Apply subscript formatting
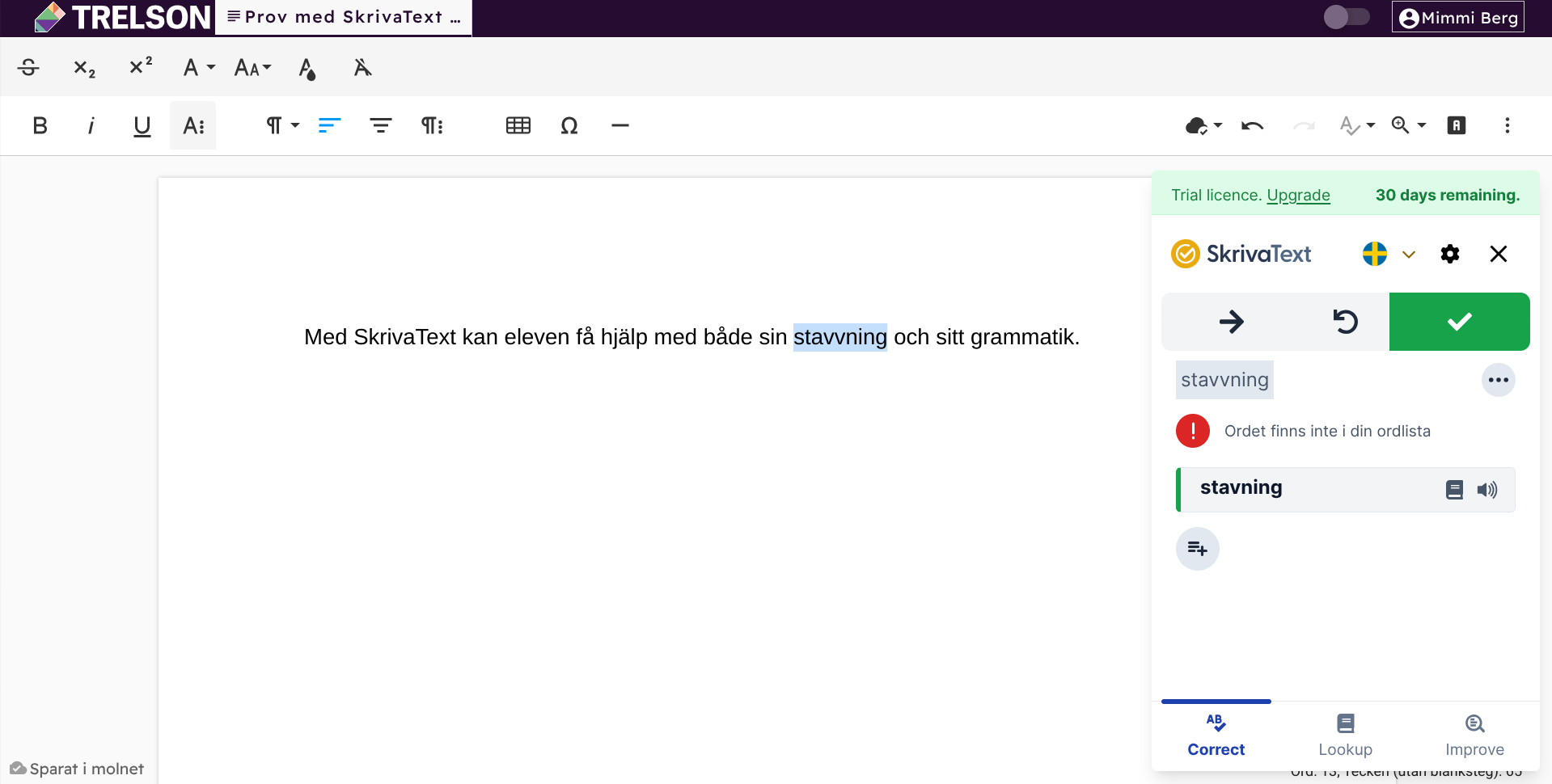Viewport: 1552px width, 784px height. (x=84, y=68)
